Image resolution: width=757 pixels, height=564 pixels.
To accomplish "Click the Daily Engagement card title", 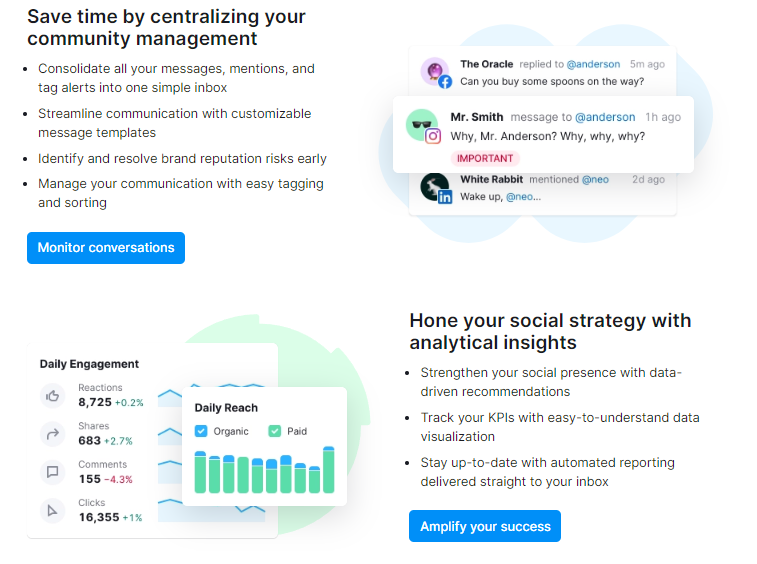I will pos(89,364).
